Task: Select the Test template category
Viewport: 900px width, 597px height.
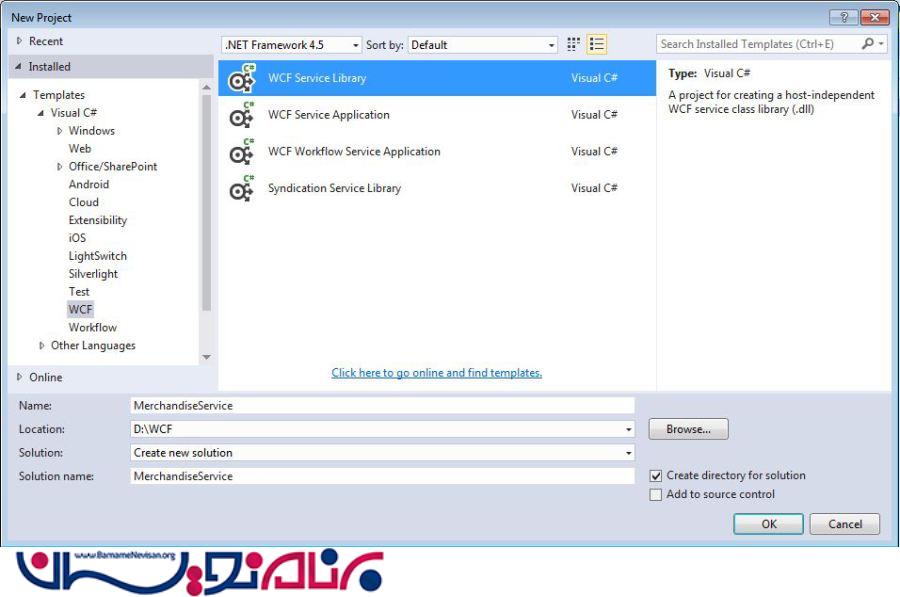Action: point(79,292)
